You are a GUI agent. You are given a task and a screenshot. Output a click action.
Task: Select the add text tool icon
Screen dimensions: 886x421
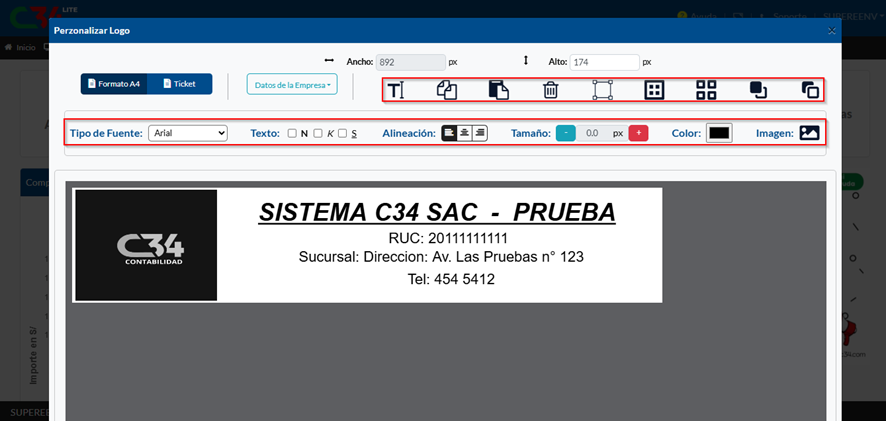pyautogui.click(x=396, y=90)
